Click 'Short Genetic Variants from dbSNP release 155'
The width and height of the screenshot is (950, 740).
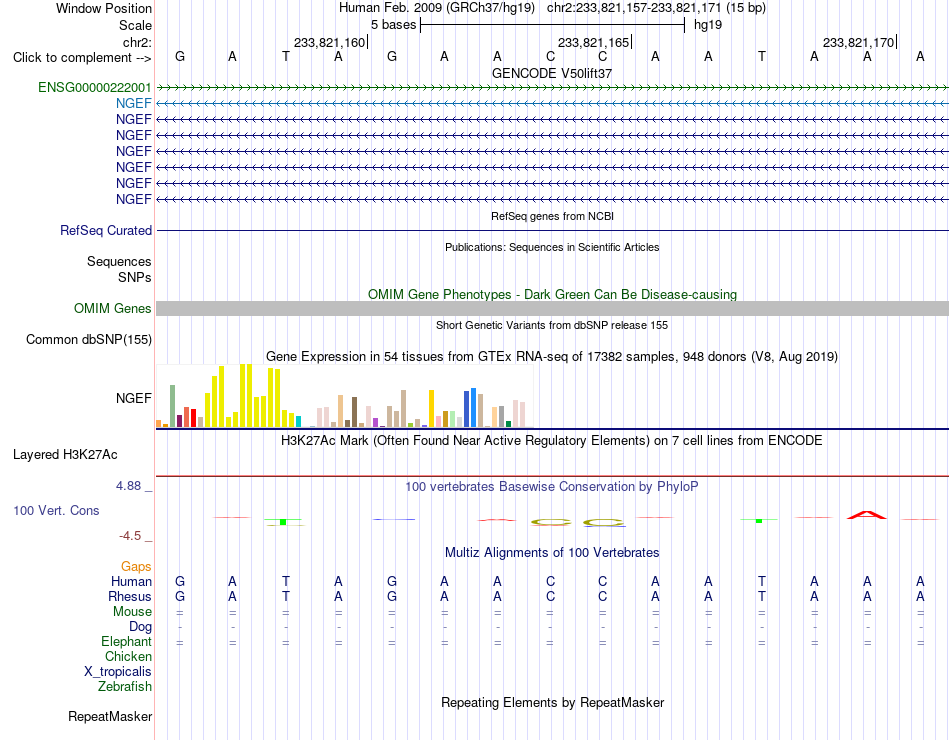[552, 325]
